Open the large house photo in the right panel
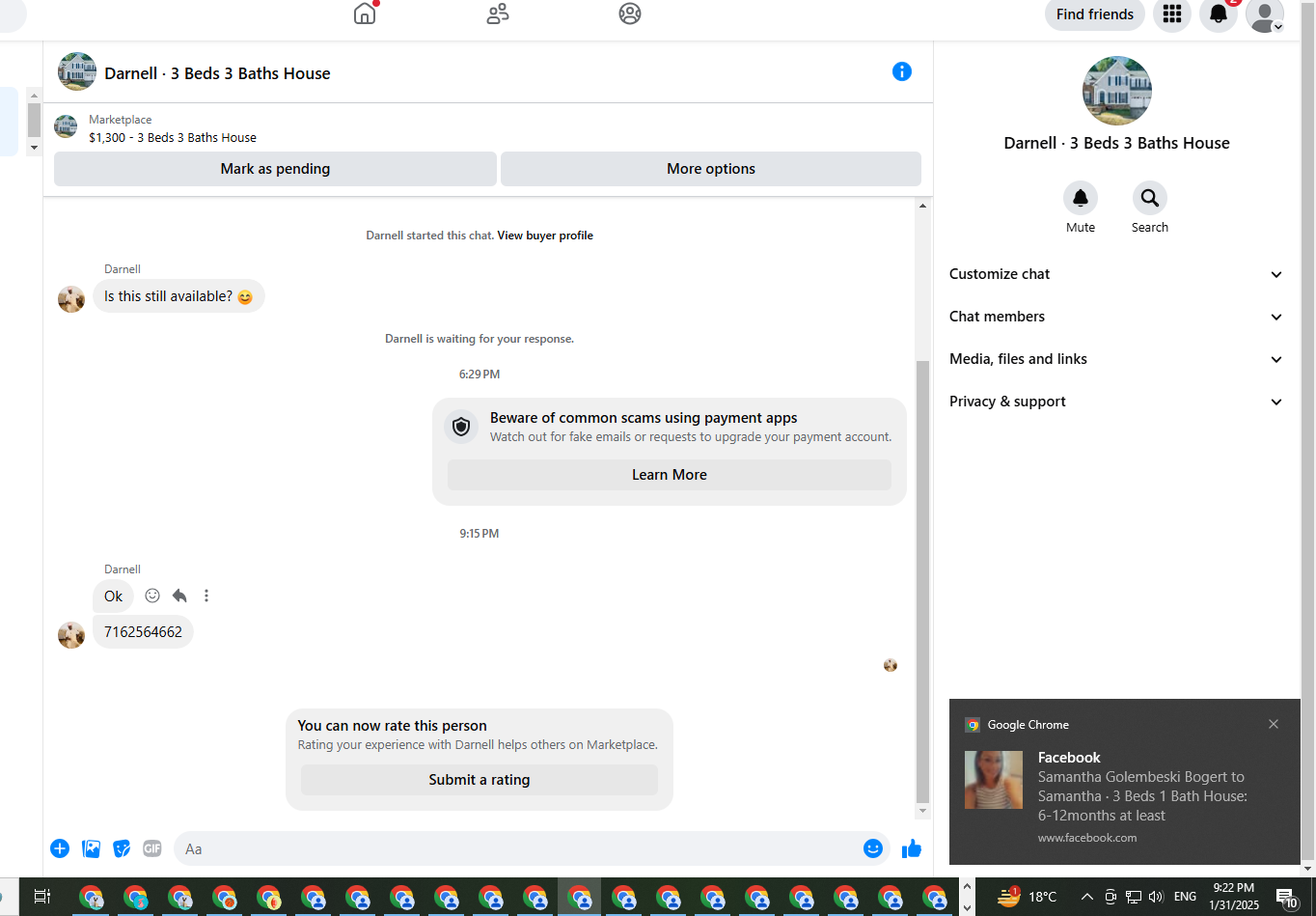1316x916 pixels. [1117, 91]
